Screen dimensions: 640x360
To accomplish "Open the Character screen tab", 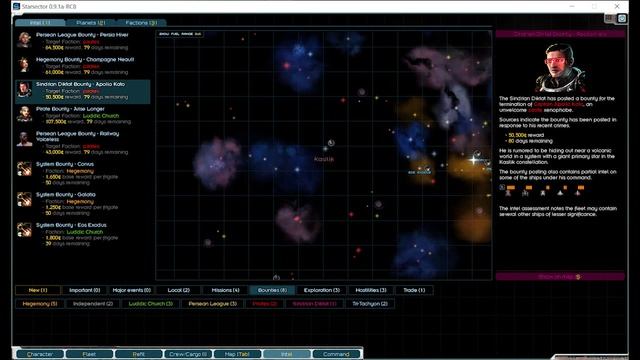I will 40,354.
